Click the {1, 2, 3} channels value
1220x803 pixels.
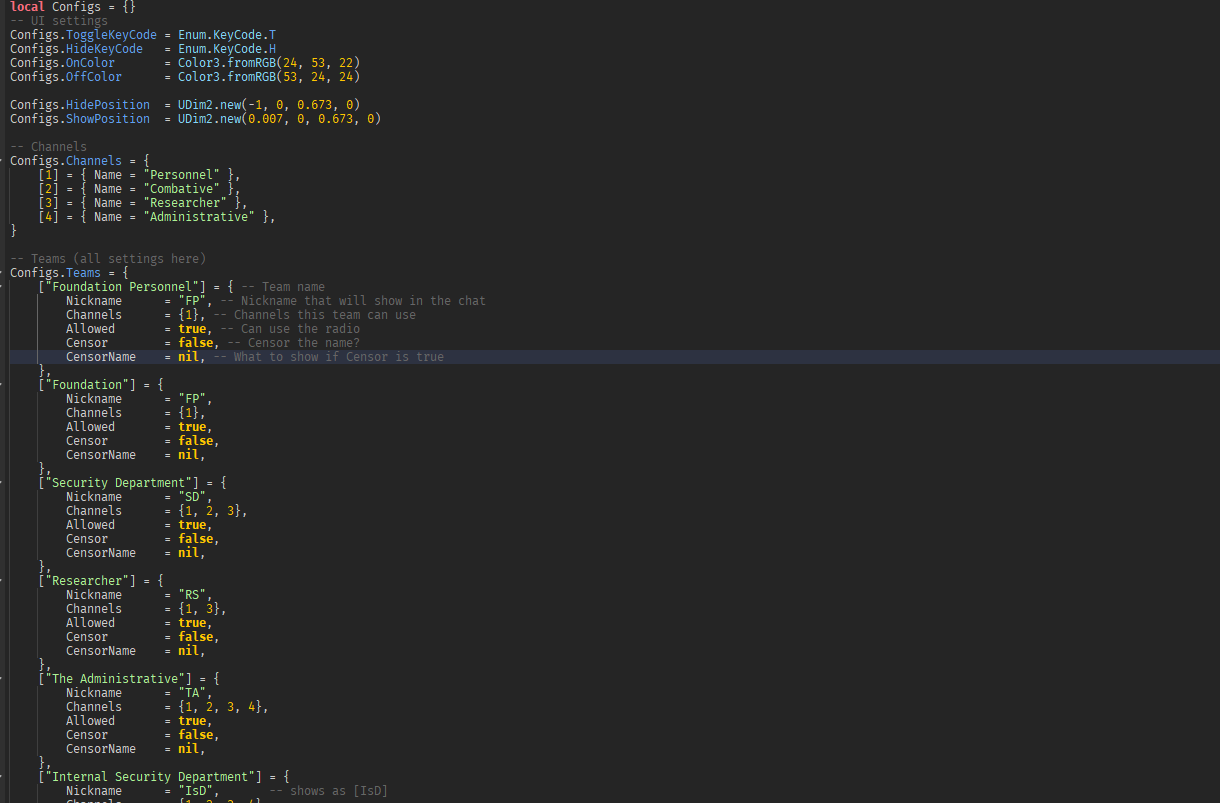tap(210, 511)
